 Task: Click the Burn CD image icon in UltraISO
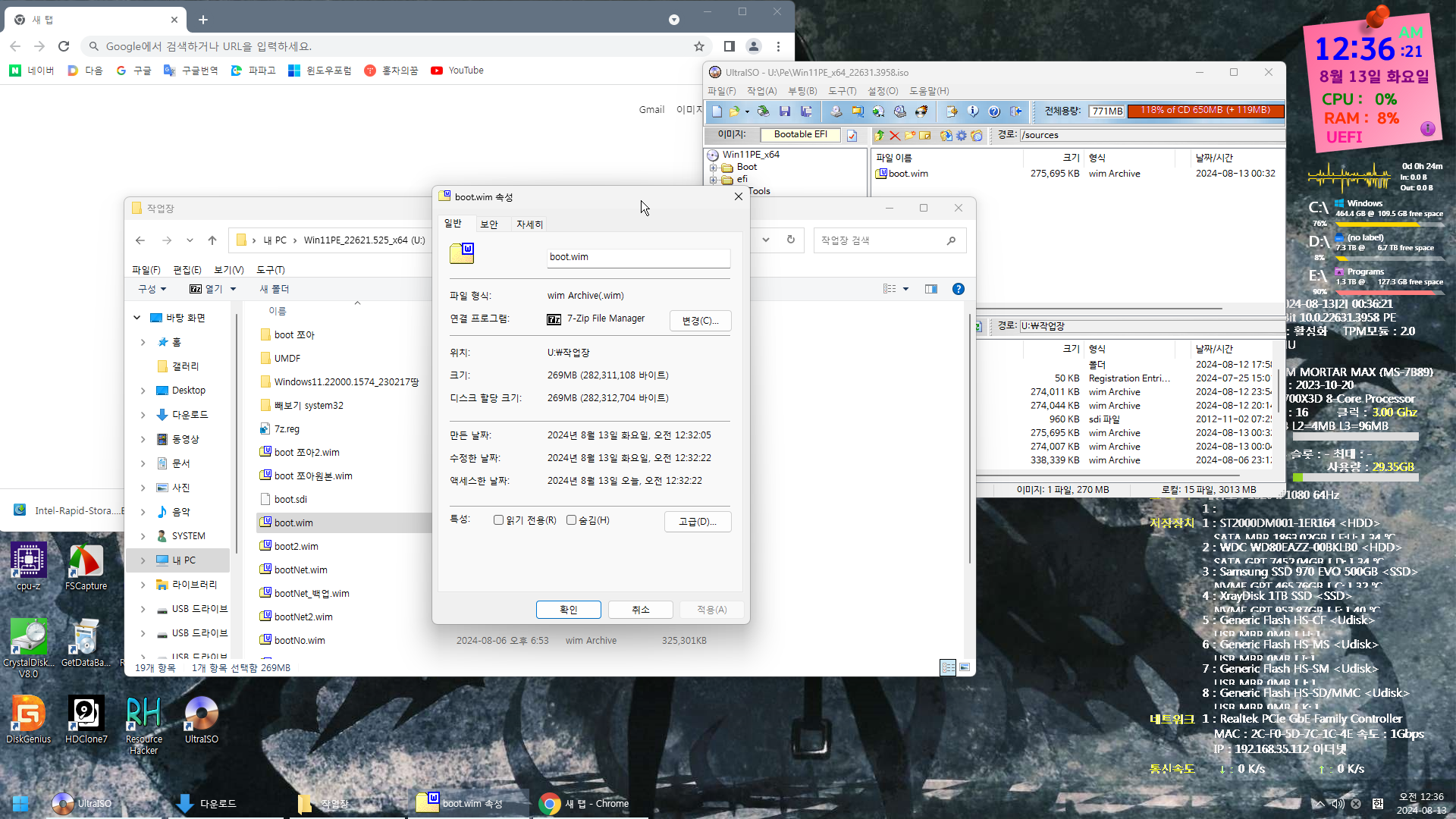tap(921, 111)
